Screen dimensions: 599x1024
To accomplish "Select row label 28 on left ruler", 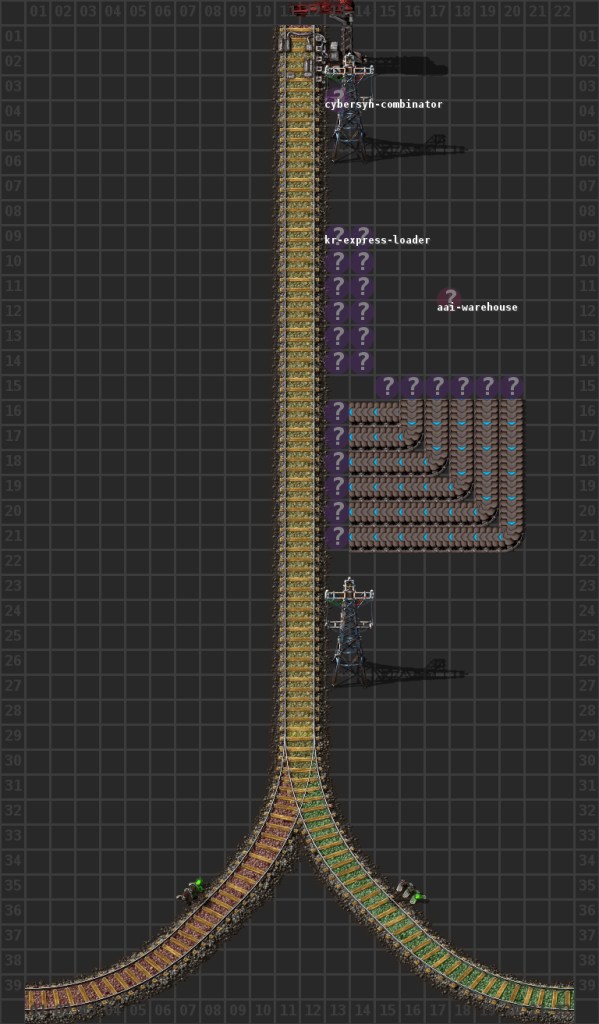I will coord(12,711).
